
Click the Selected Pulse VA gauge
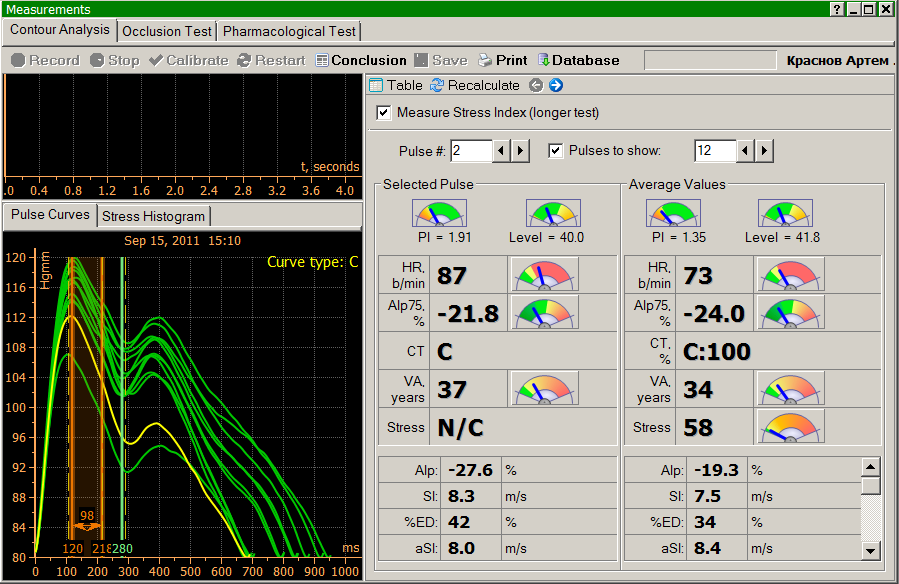click(544, 389)
